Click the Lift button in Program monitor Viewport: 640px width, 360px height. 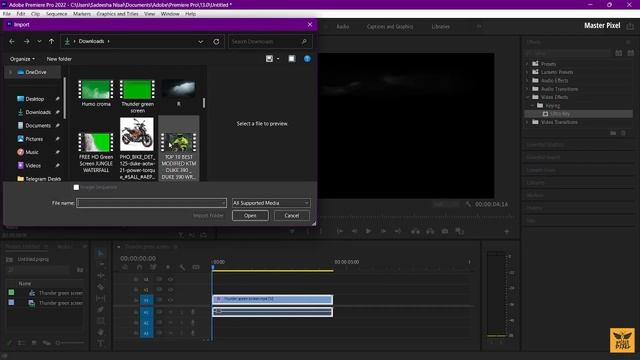coord(416,231)
